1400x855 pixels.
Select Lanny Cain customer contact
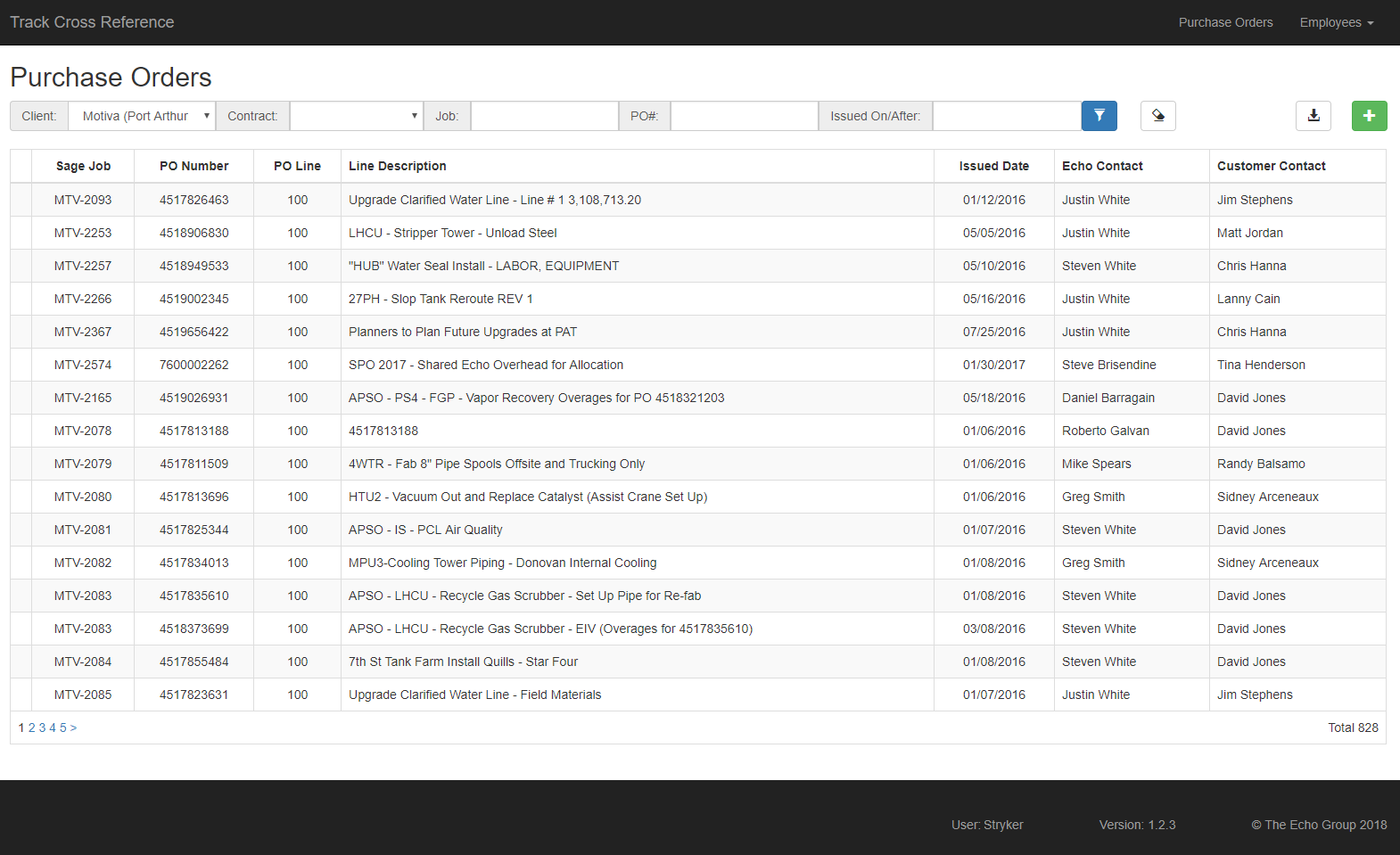pyautogui.click(x=1248, y=299)
